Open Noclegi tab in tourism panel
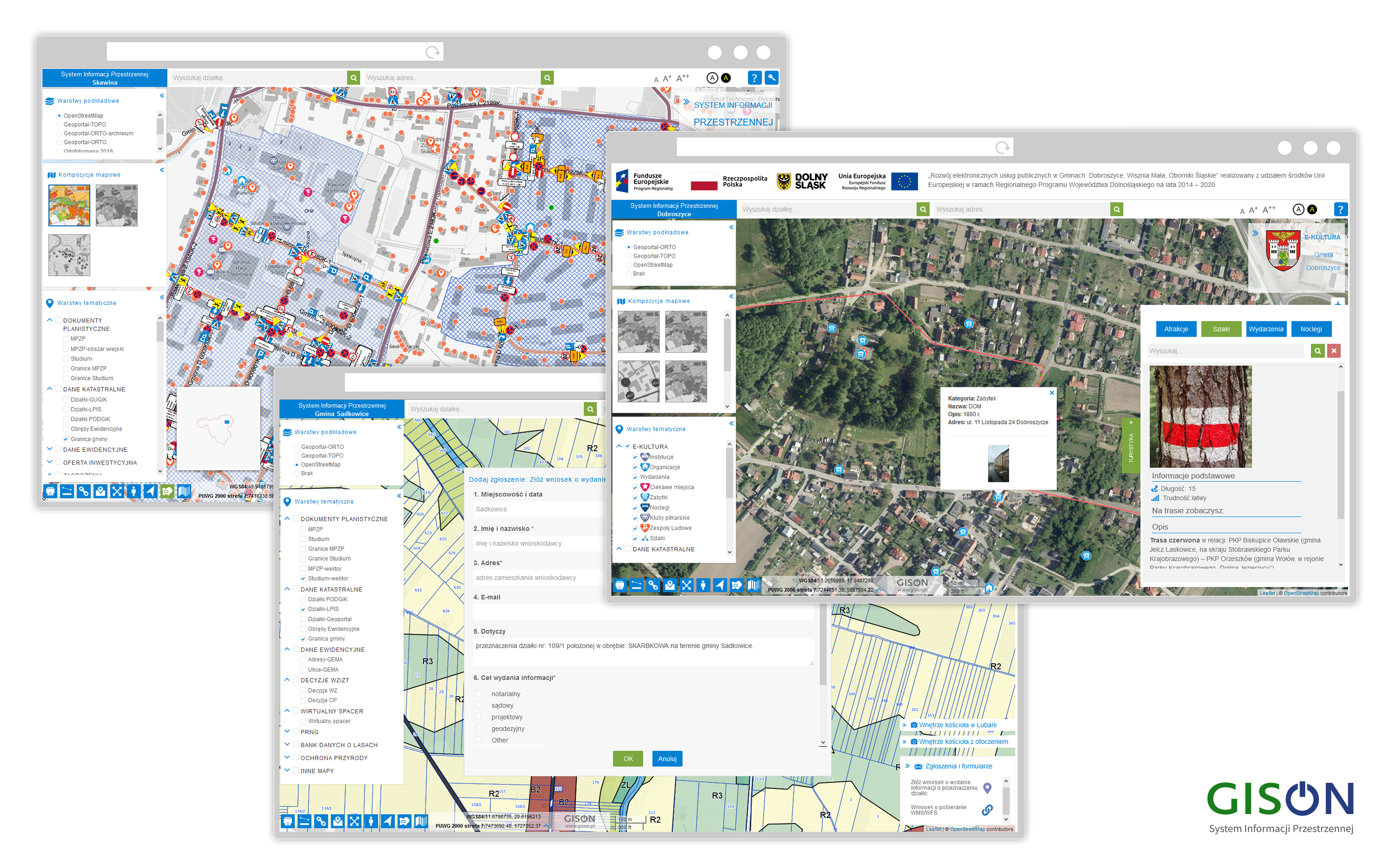The height and width of the screenshot is (868, 1391). (1311, 329)
